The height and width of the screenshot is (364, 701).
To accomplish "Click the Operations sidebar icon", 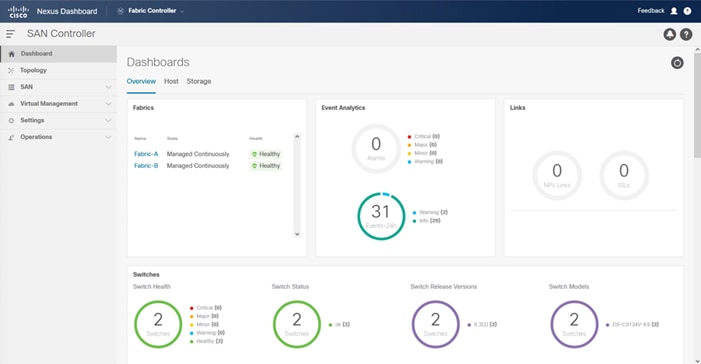I will (11, 137).
